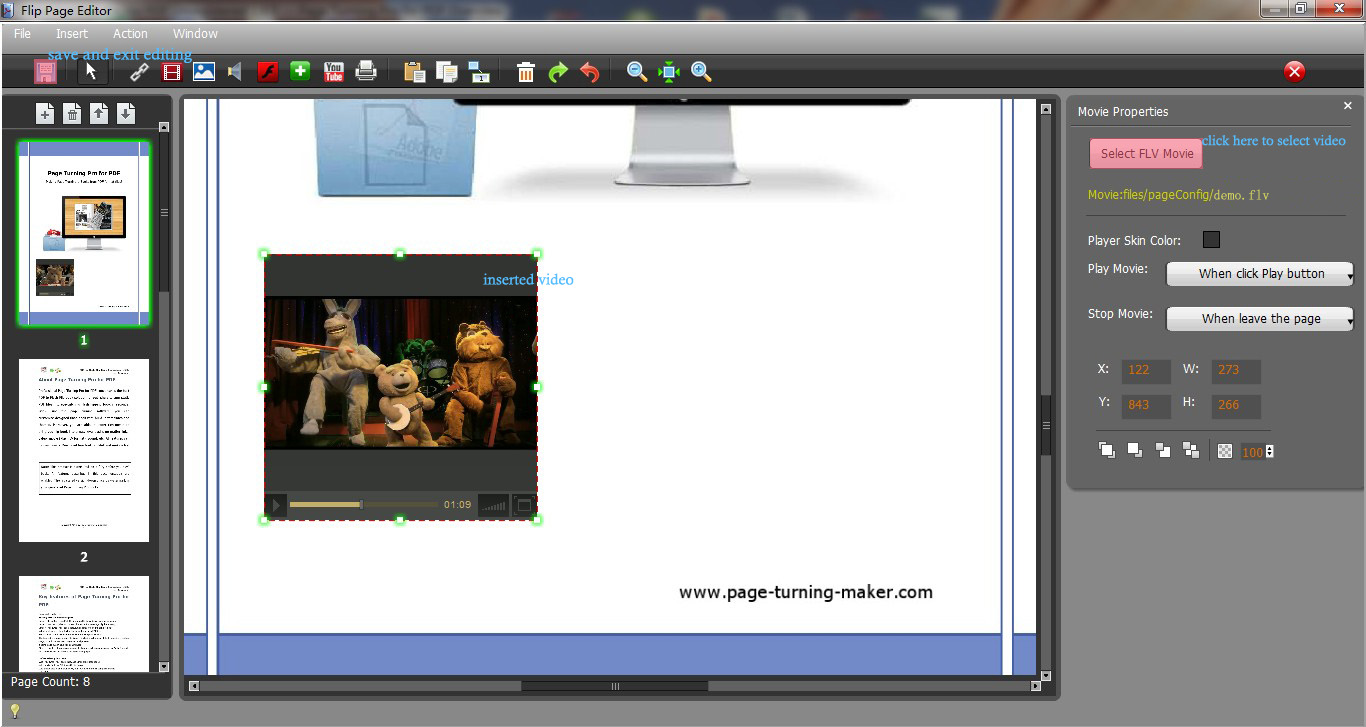1366x727 pixels.
Task: Click the send-to-back layer icon
Action: point(1191,450)
